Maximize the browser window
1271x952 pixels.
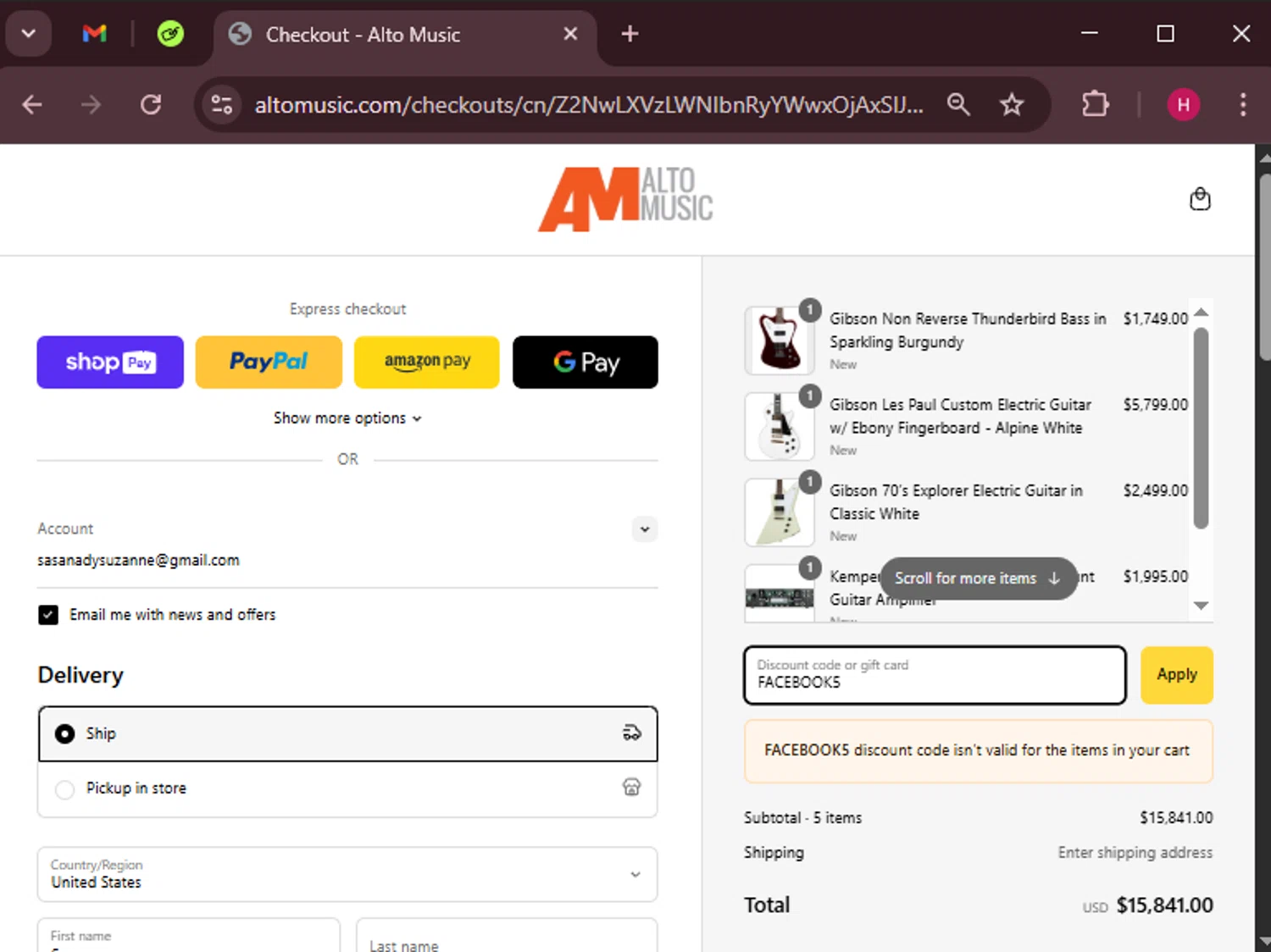pyautogui.click(x=1165, y=34)
